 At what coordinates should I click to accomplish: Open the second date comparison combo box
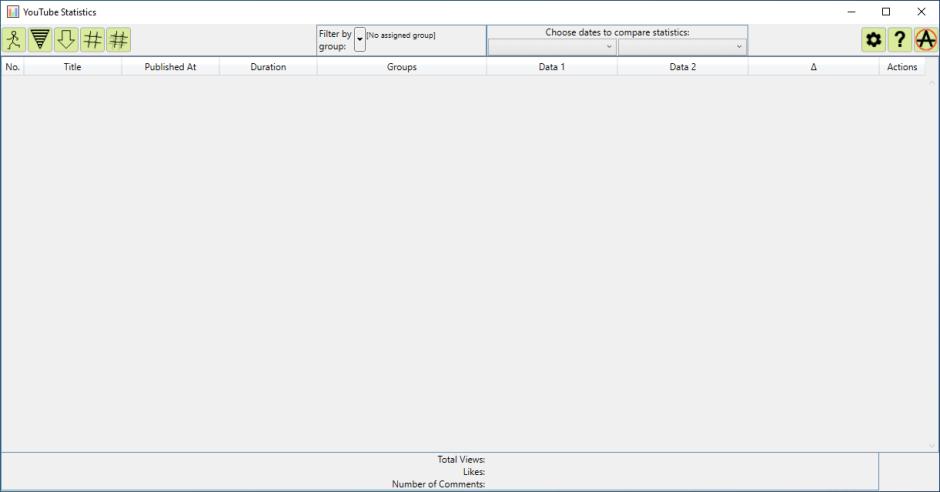click(x=682, y=47)
